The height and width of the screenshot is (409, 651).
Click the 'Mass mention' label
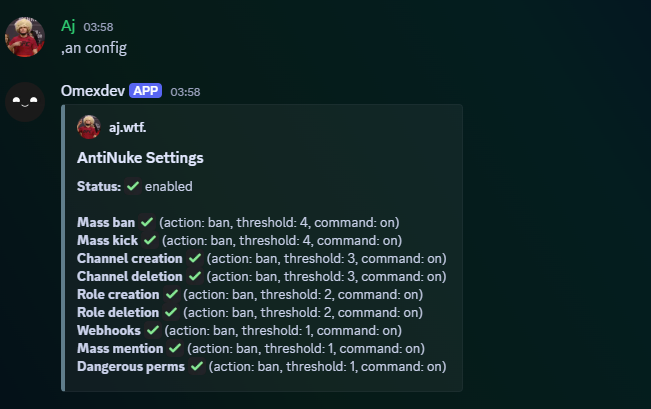120,348
